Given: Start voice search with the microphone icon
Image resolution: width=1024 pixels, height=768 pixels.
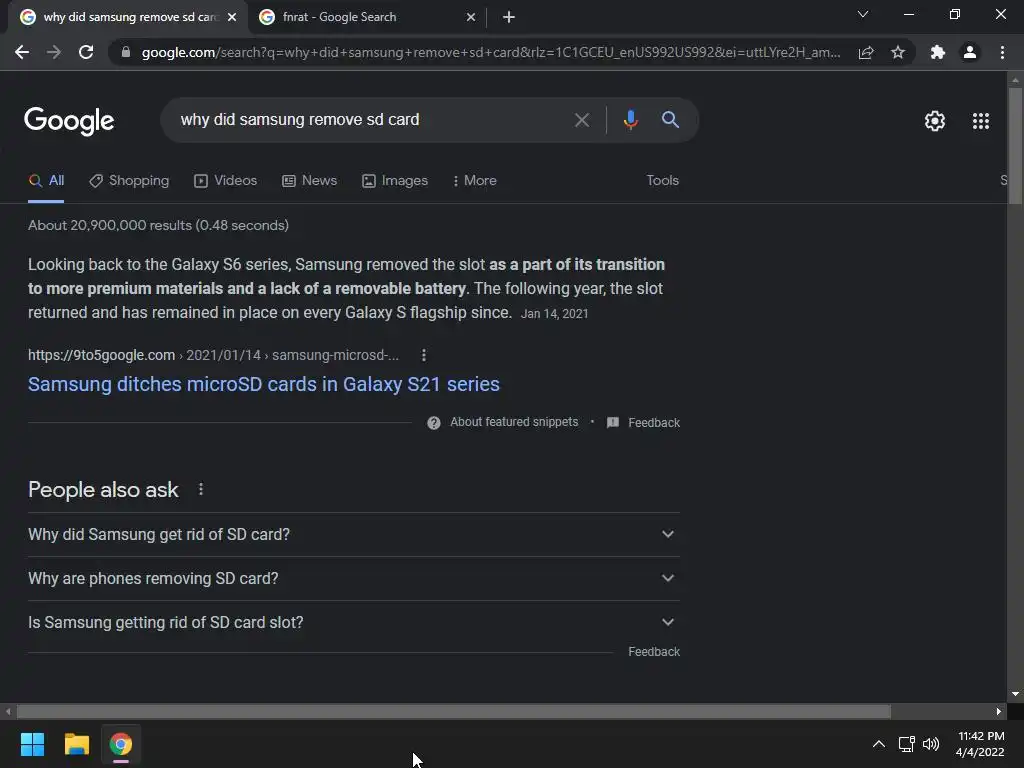Looking at the screenshot, I should 630,120.
